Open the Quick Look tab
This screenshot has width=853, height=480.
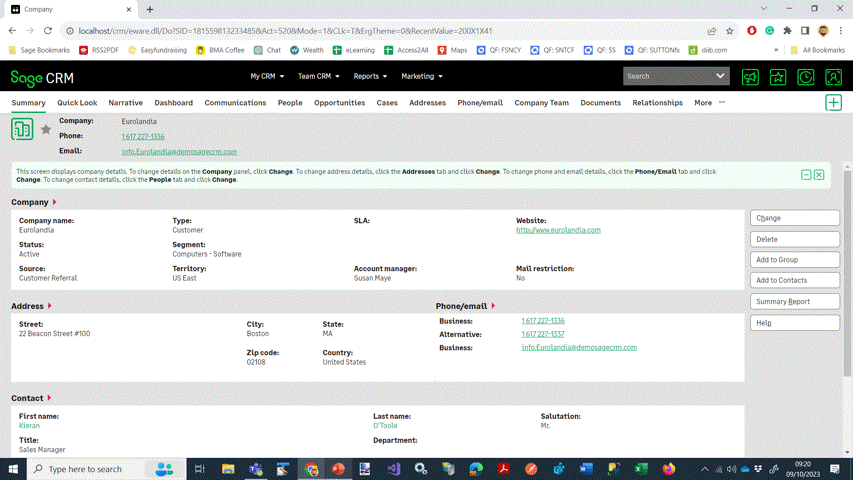click(x=77, y=103)
